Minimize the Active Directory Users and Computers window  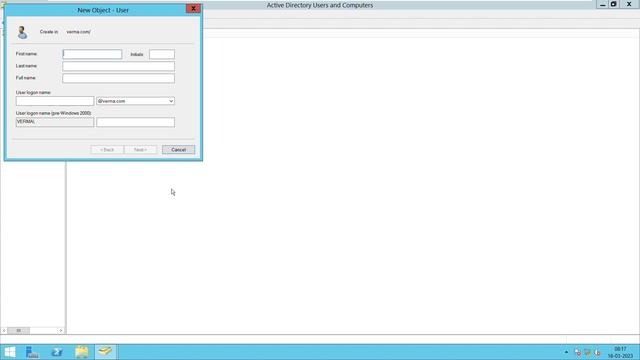click(602, 4)
